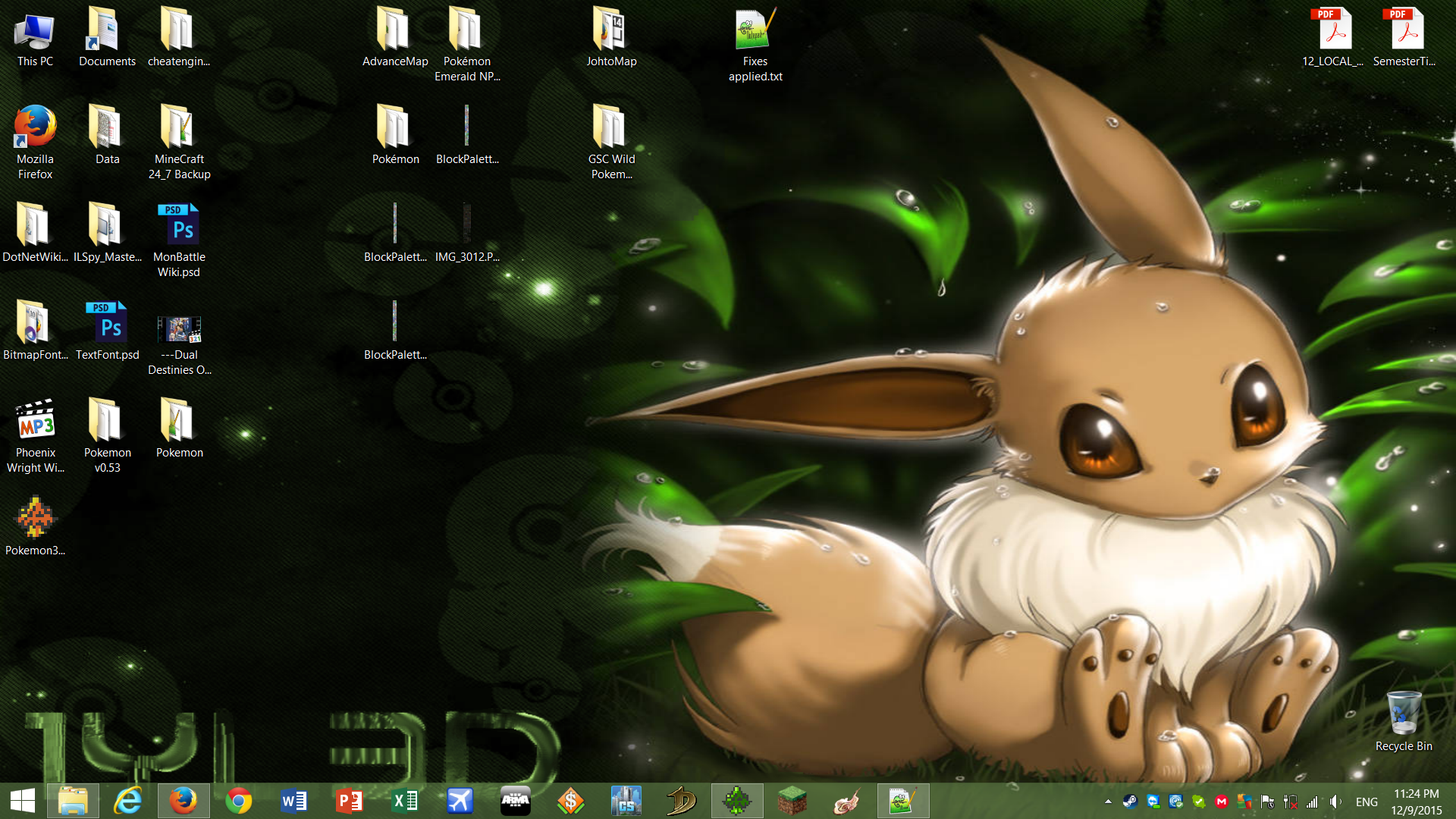Click the Minecraft grass block taskbar icon
This screenshot has height=819, width=1456.
pyautogui.click(x=792, y=801)
